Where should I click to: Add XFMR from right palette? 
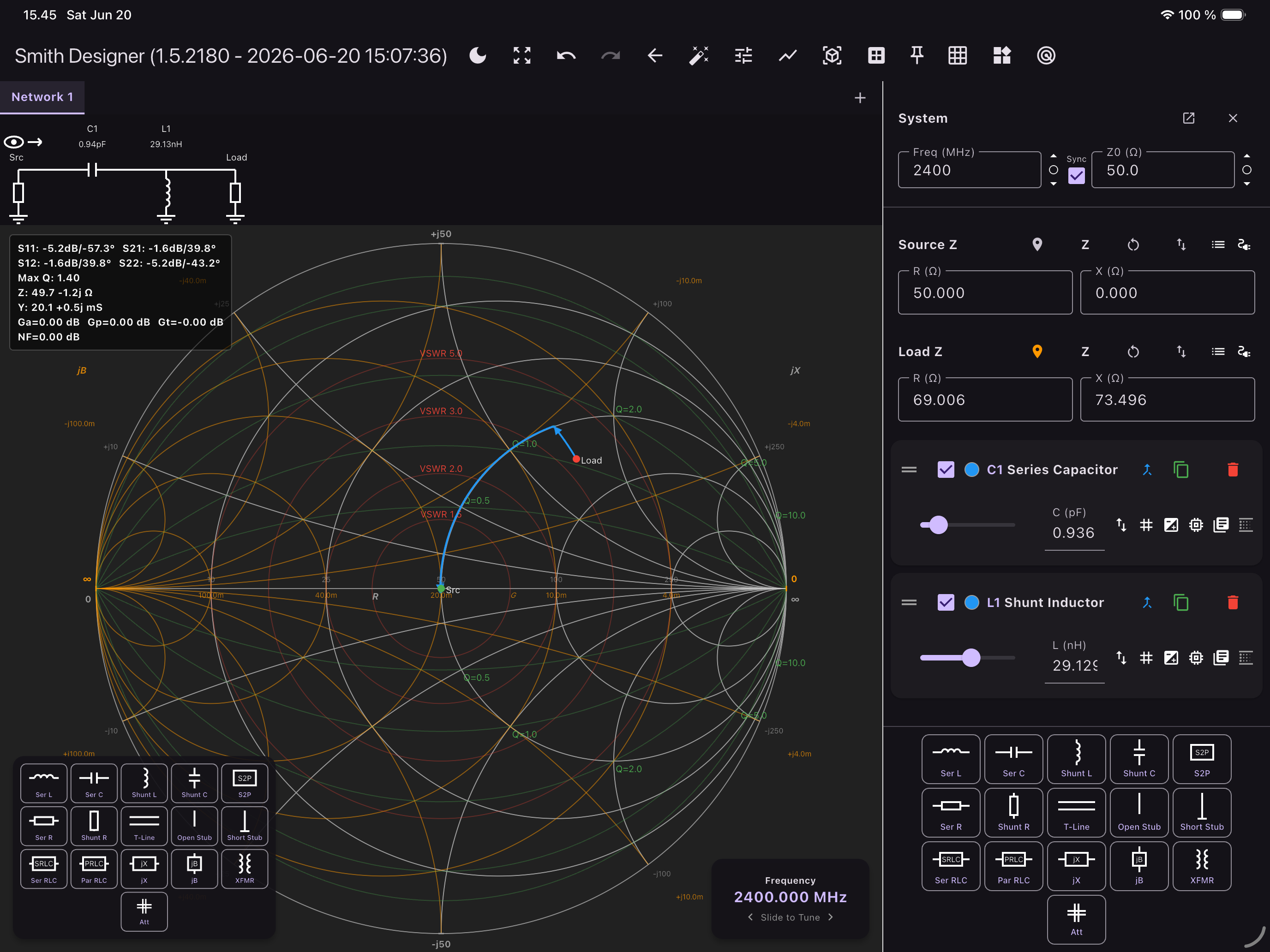1202,866
